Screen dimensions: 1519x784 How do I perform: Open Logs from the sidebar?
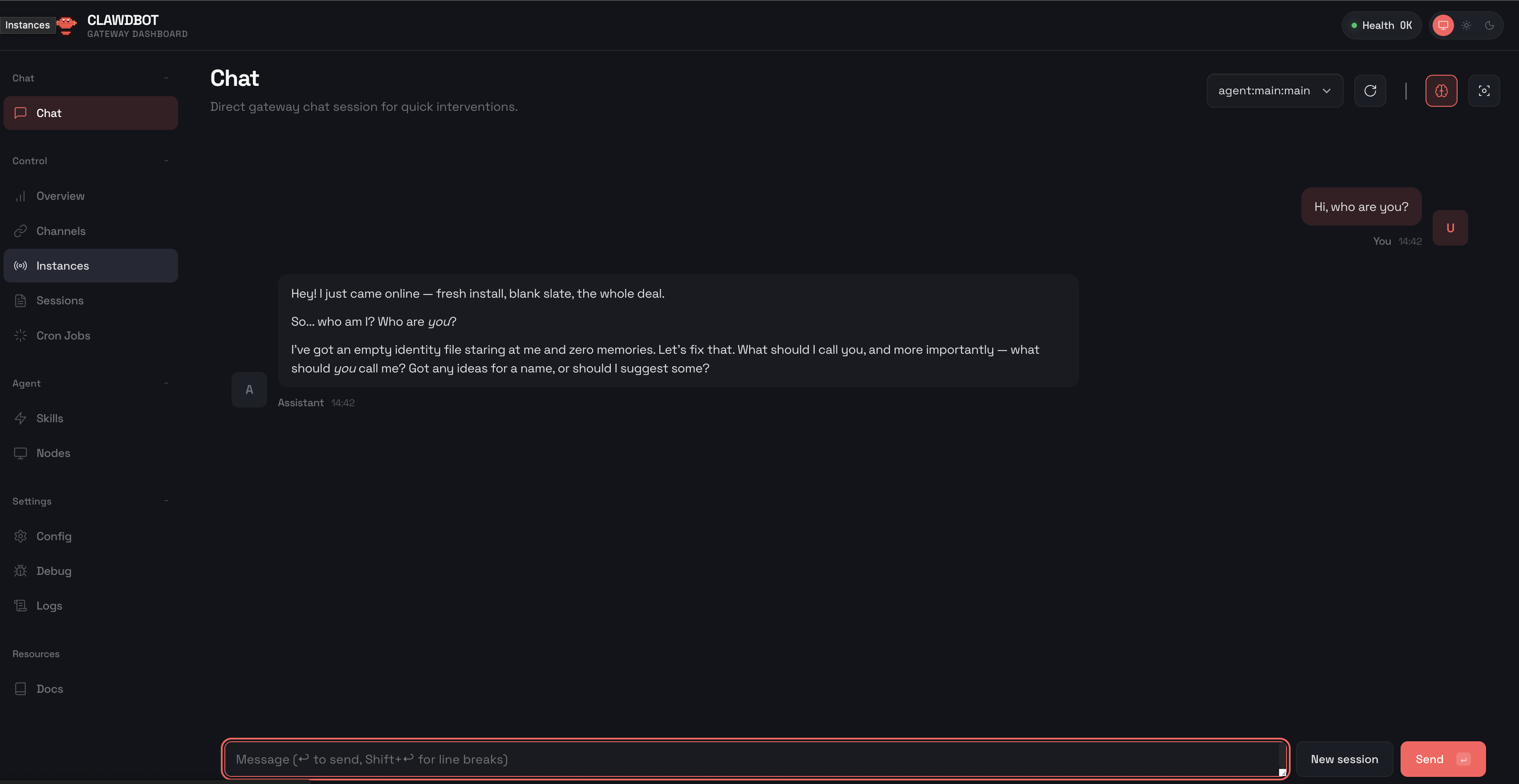[49, 605]
